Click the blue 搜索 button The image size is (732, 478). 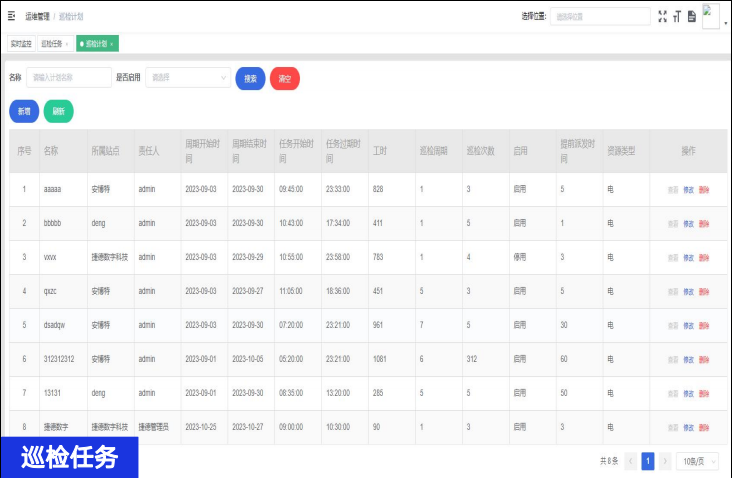point(249,78)
